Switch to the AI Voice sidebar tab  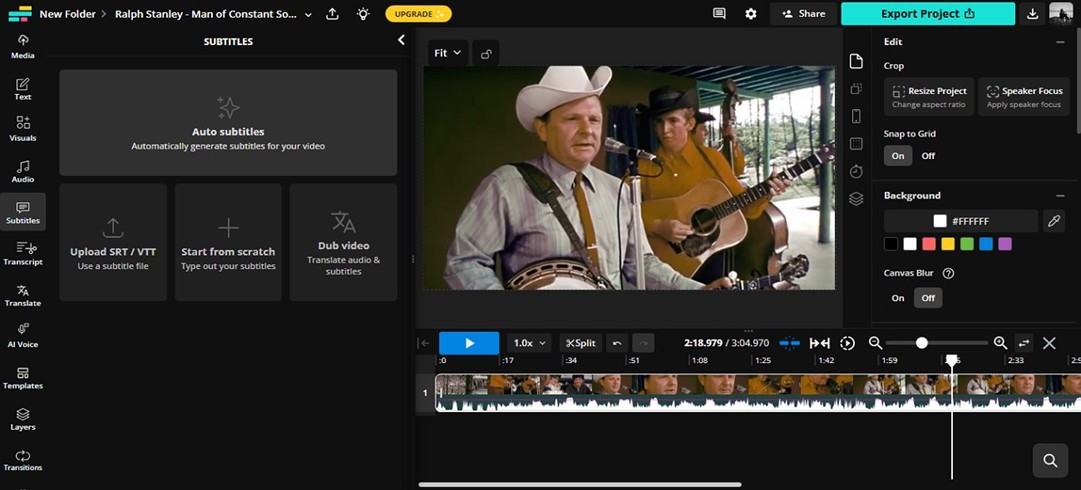click(23, 335)
